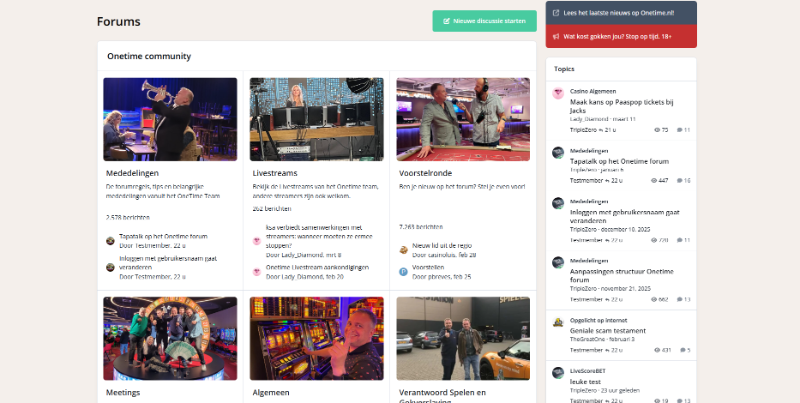
Task: Click the Verantwoord Spelen forum thumbnail
Action: tap(463, 338)
